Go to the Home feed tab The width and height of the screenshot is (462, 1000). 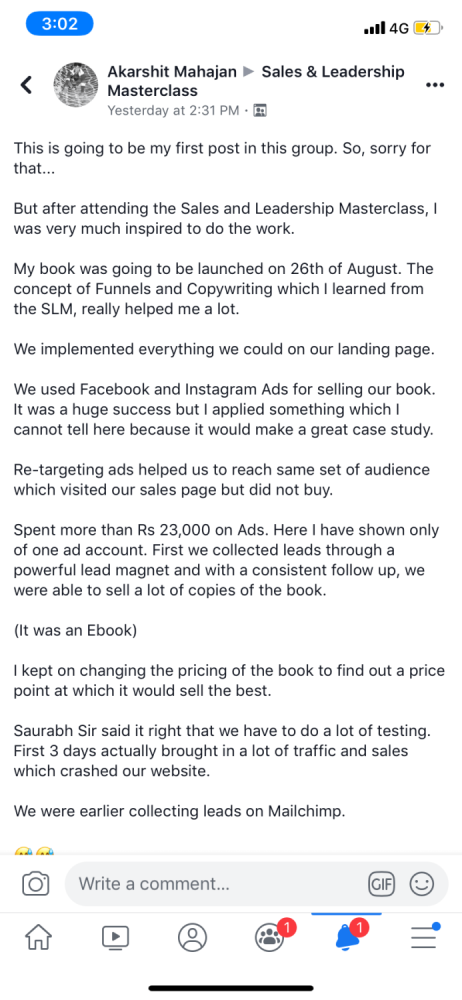[39, 937]
